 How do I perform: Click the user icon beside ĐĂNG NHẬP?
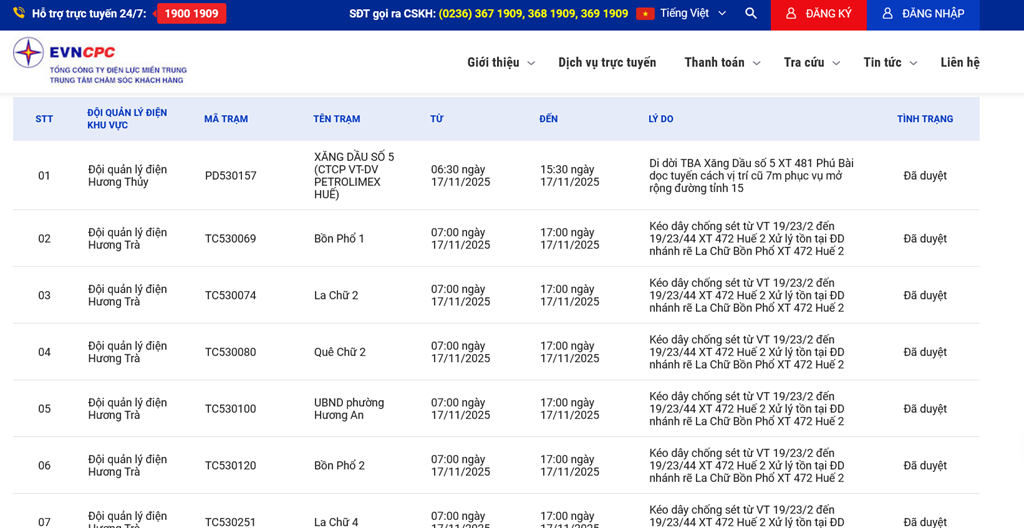point(887,14)
